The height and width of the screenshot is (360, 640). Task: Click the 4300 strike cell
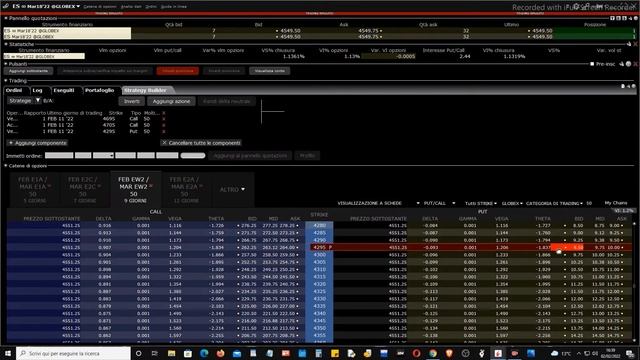tap(319, 255)
